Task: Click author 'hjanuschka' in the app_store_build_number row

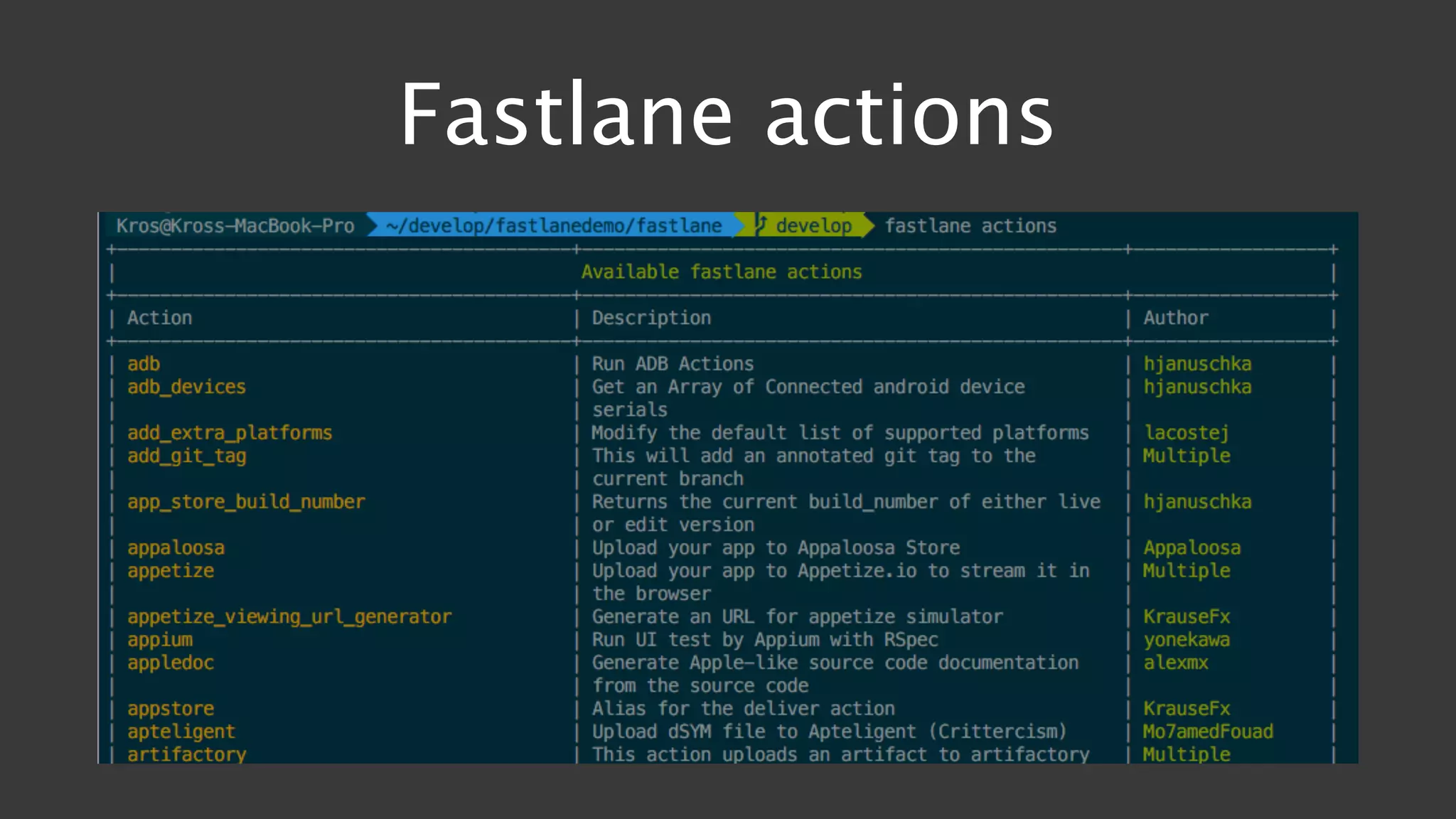Action: tap(1197, 502)
